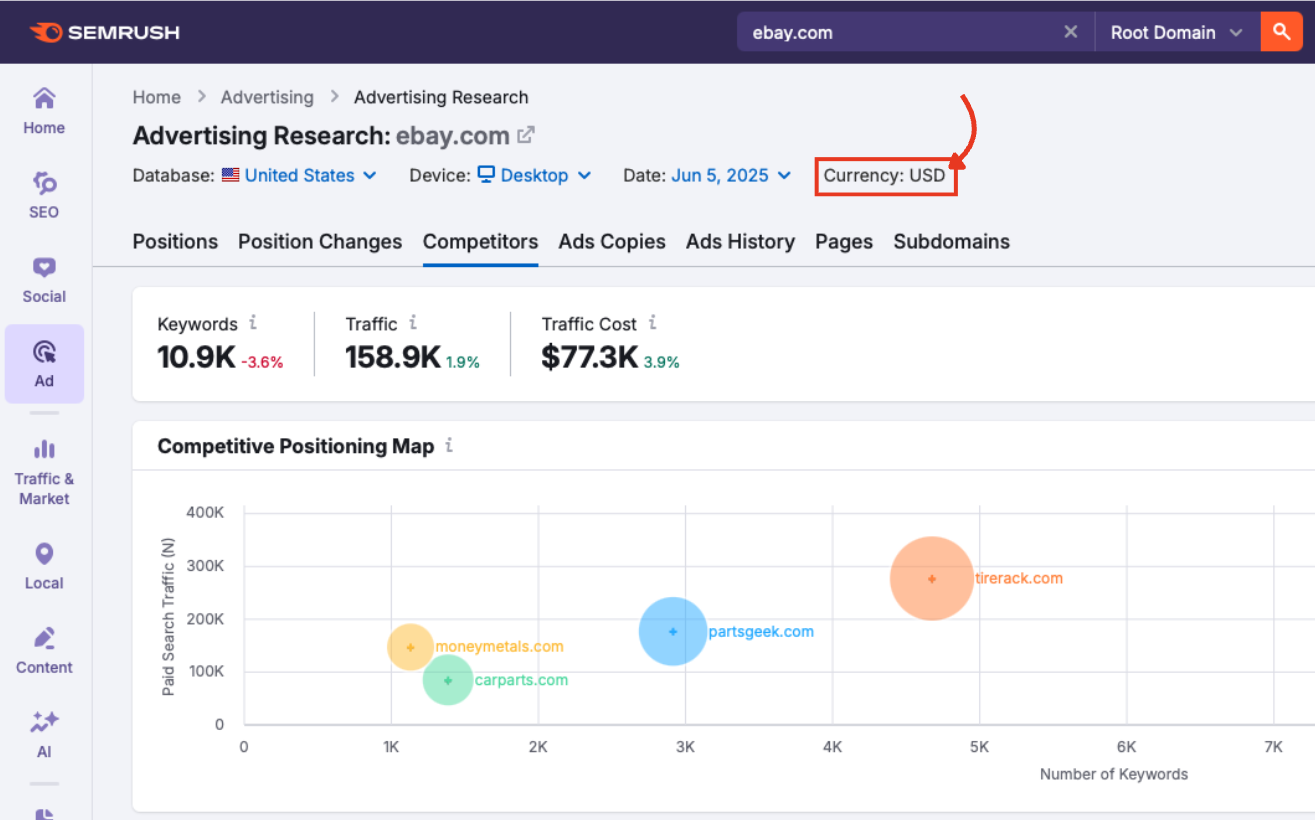Open the AI sidebar section
1315x820 pixels.
coord(44,734)
